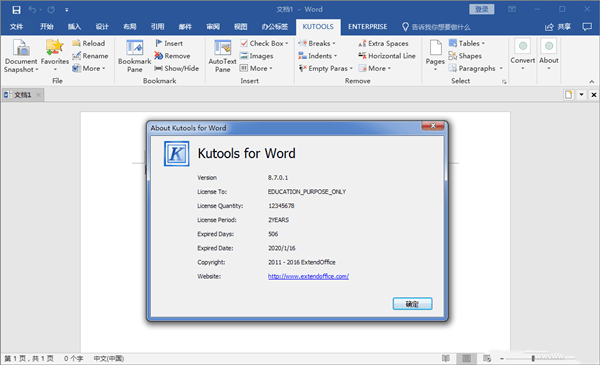600x365 pixels.
Task: Open the About button in ribbon
Action: [x=549, y=54]
